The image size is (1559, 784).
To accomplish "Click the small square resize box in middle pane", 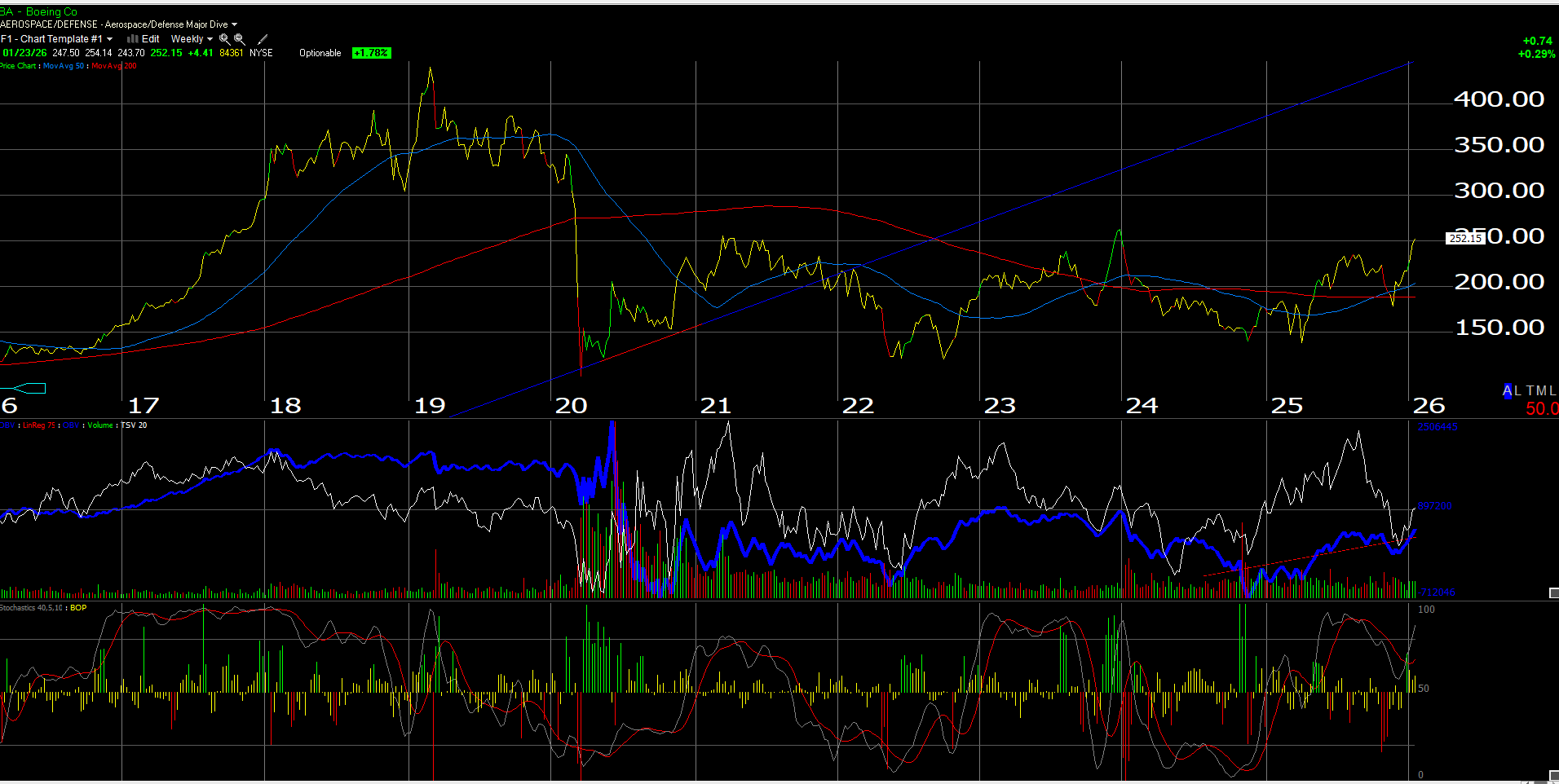I will coord(1553,592).
